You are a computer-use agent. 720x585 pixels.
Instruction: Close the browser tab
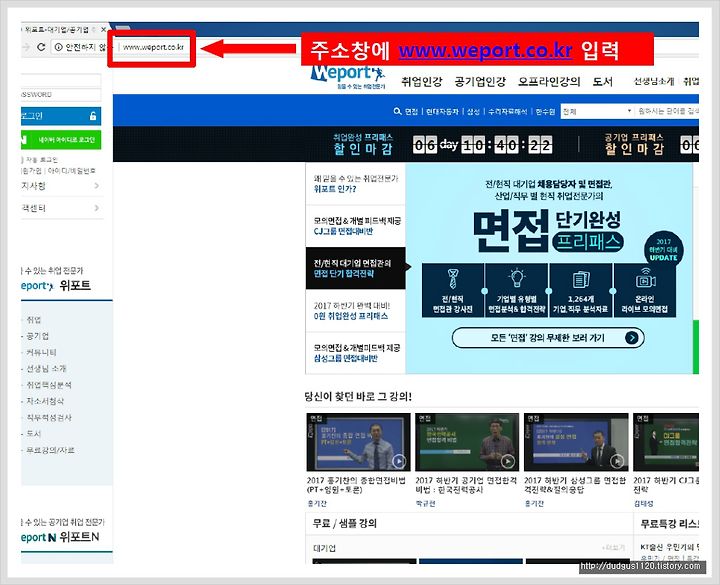[x=103, y=29]
